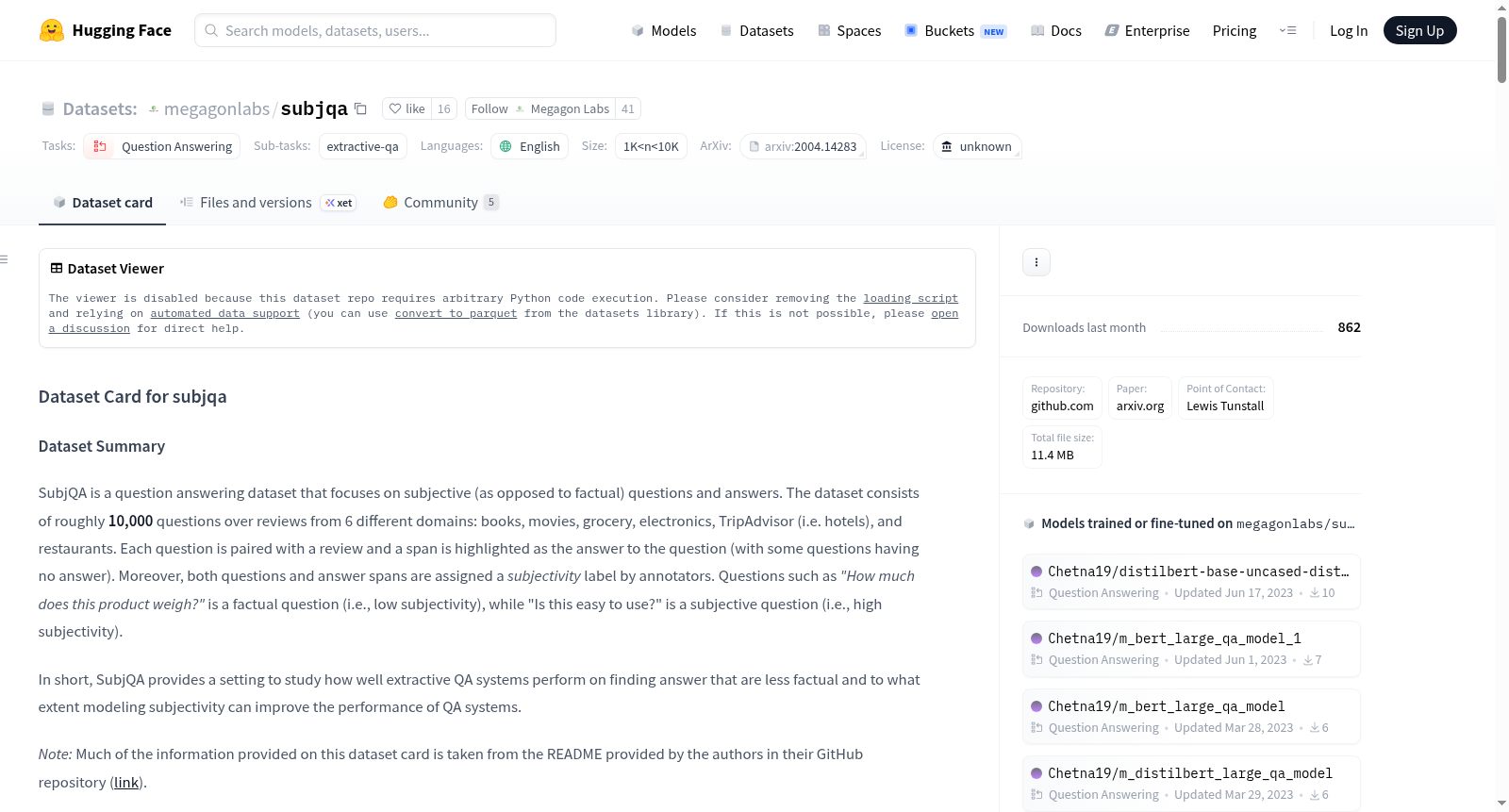This screenshot has width=1509, height=812.
Task: Open the convert to parquet link
Action: tap(456, 313)
